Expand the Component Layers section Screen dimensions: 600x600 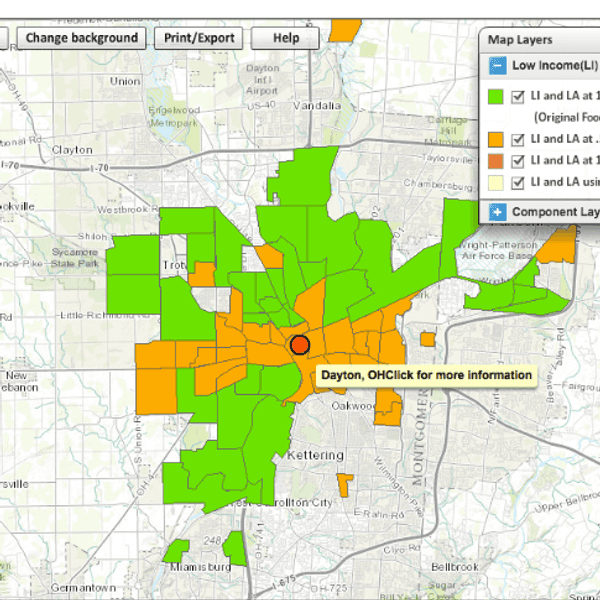[496, 212]
